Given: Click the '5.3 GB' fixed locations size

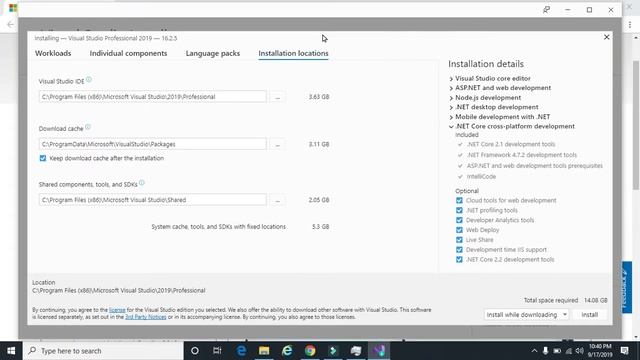Looking at the screenshot, I should point(320,227).
